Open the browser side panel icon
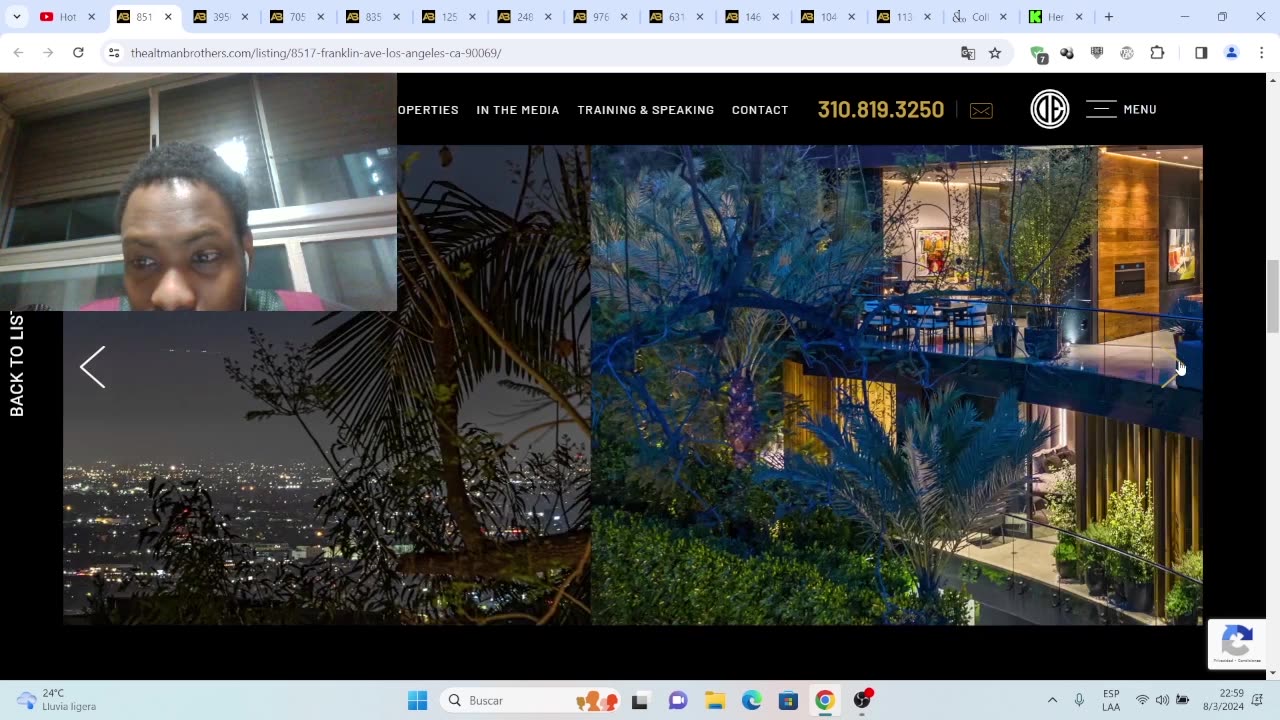 coord(1201,53)
